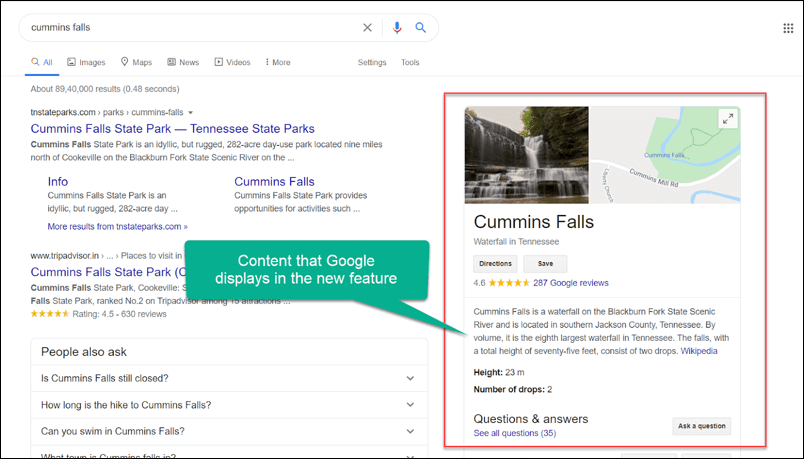View the waterfall photo in the knowledge panel
The height and width of the screenshot is (459, 804).
(527, 155)
